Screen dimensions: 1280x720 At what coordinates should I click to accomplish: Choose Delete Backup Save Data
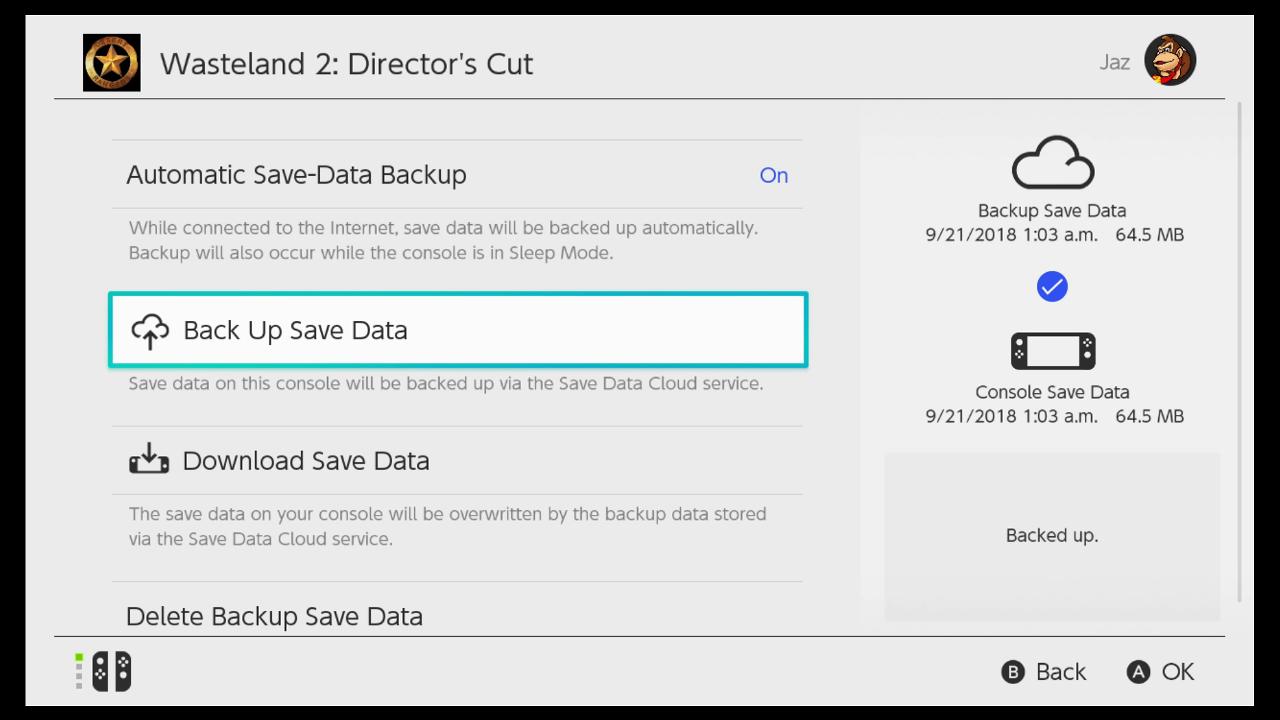point(275,616)
